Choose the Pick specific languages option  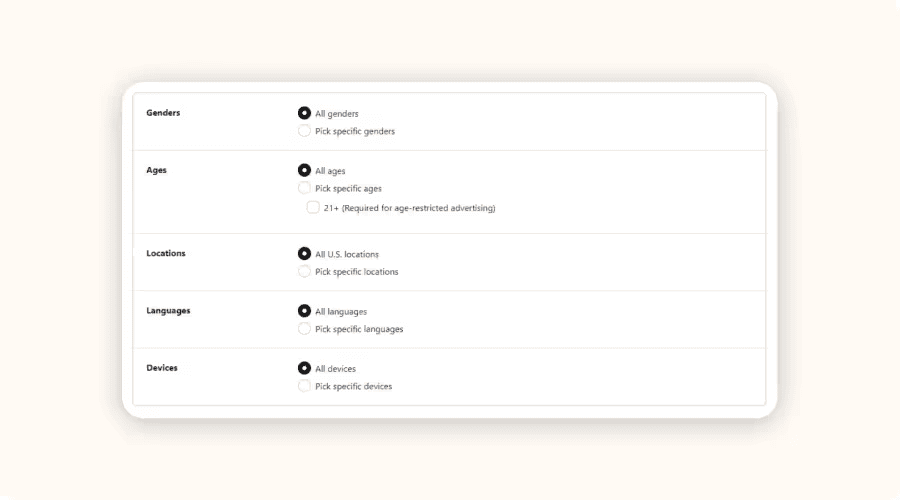click(304, 329)
